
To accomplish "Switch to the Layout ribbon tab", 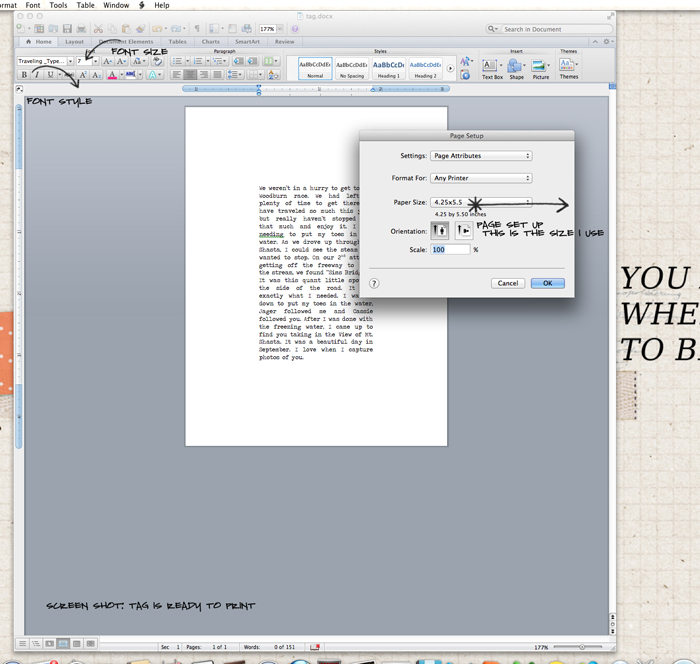I will 74,42.
